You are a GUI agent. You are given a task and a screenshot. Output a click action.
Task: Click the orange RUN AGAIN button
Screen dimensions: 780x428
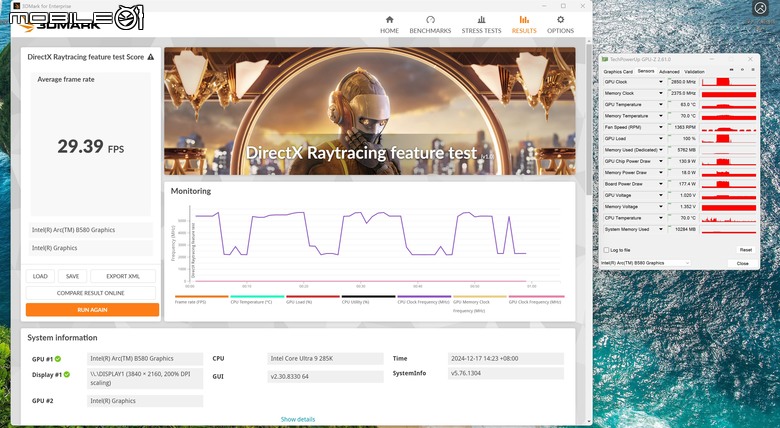[x=93, y=310]
